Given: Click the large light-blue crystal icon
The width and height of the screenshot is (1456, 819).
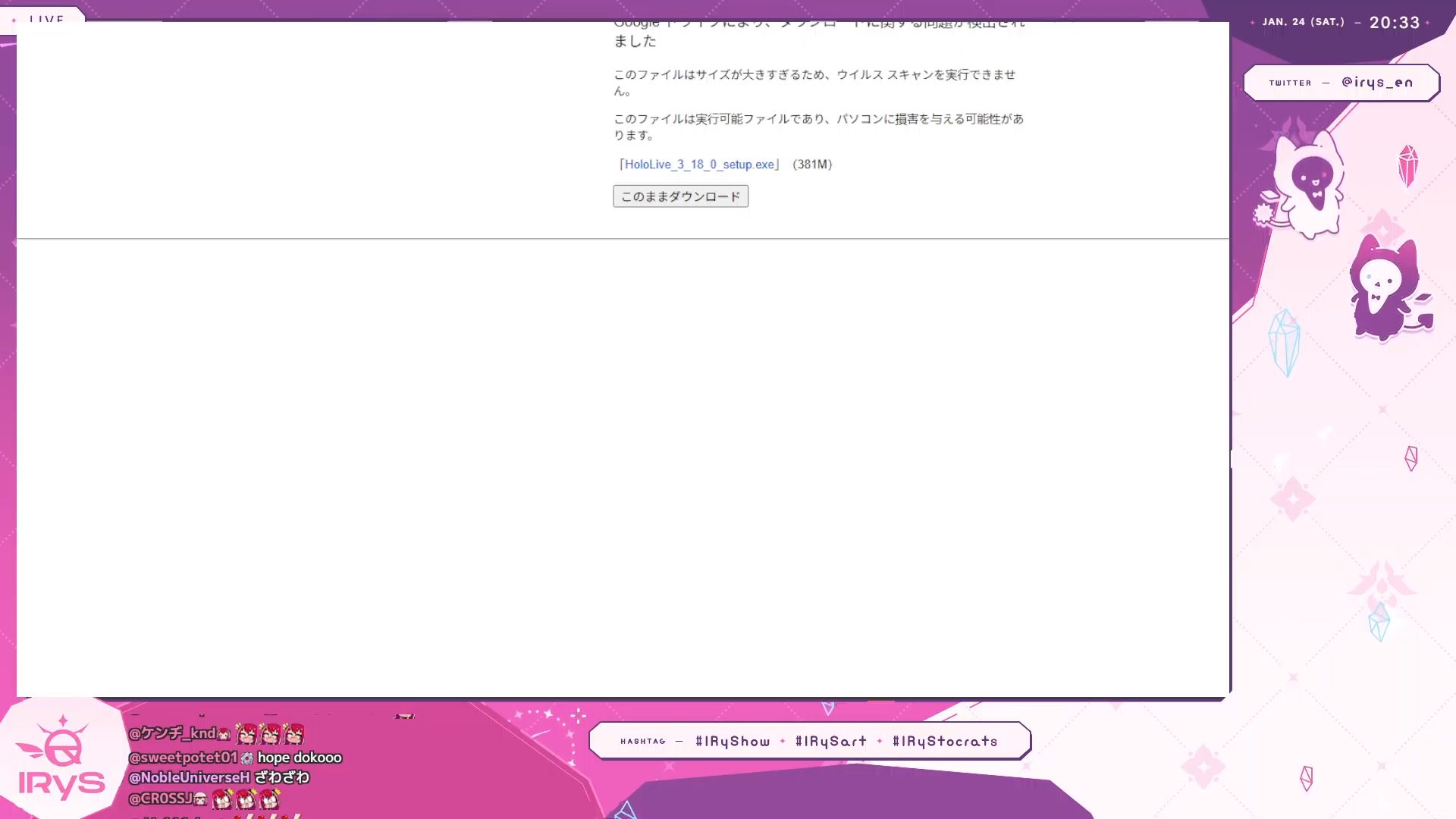Looking at the screenshot, I should pos(1285,342).
